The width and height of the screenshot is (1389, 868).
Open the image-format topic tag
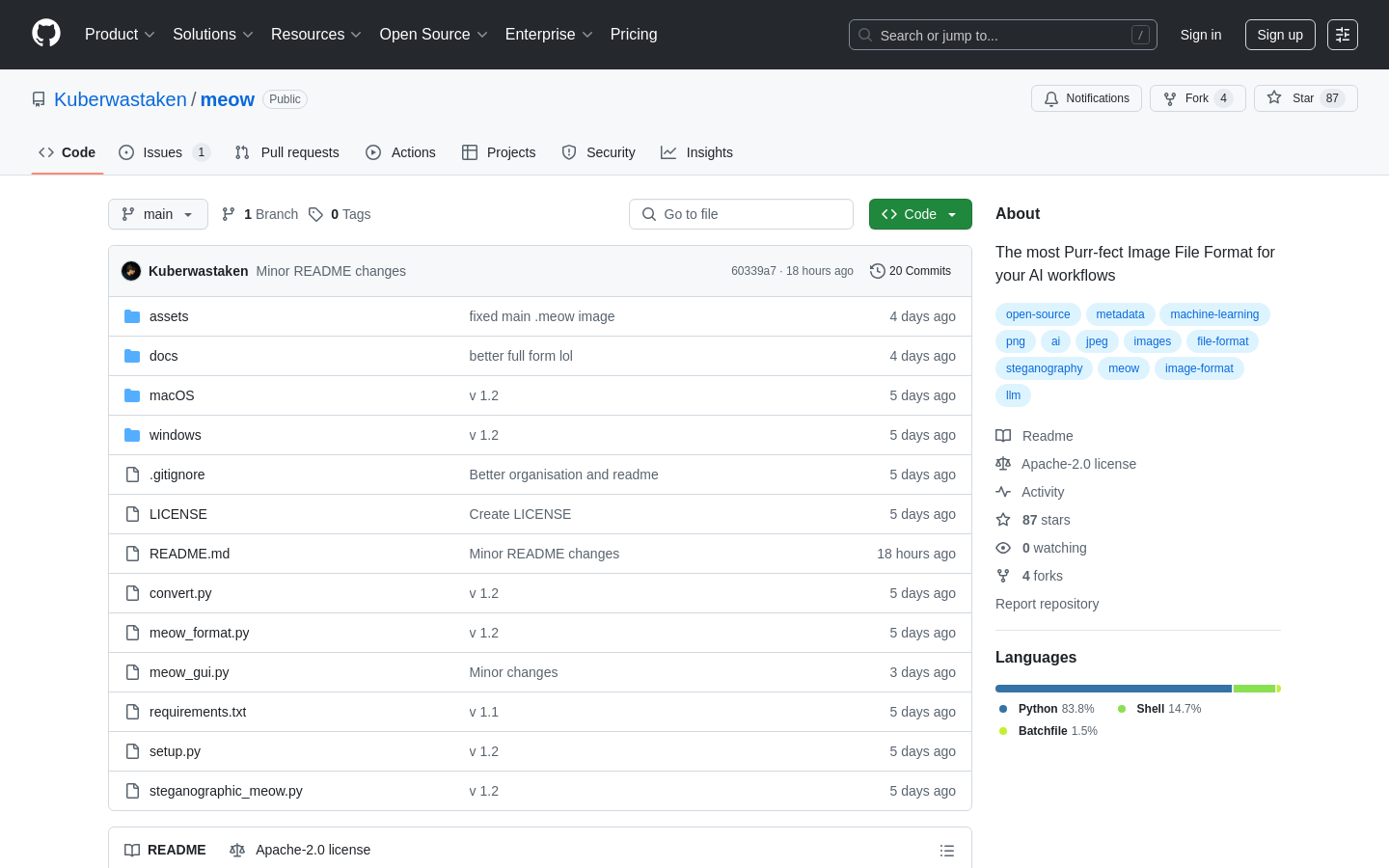[x=1199, y=368]
